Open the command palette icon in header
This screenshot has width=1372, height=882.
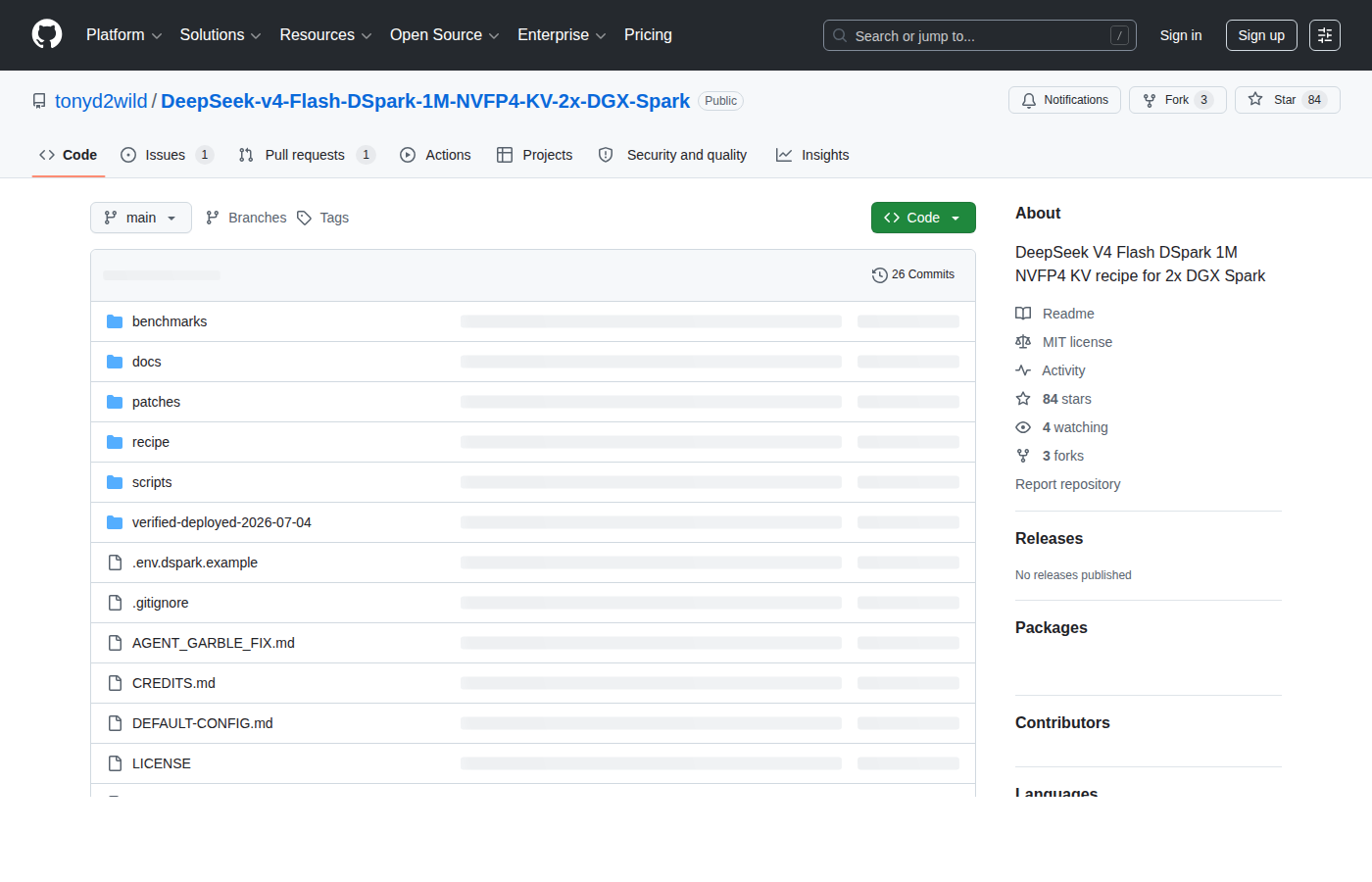(x=1325, y=35)
